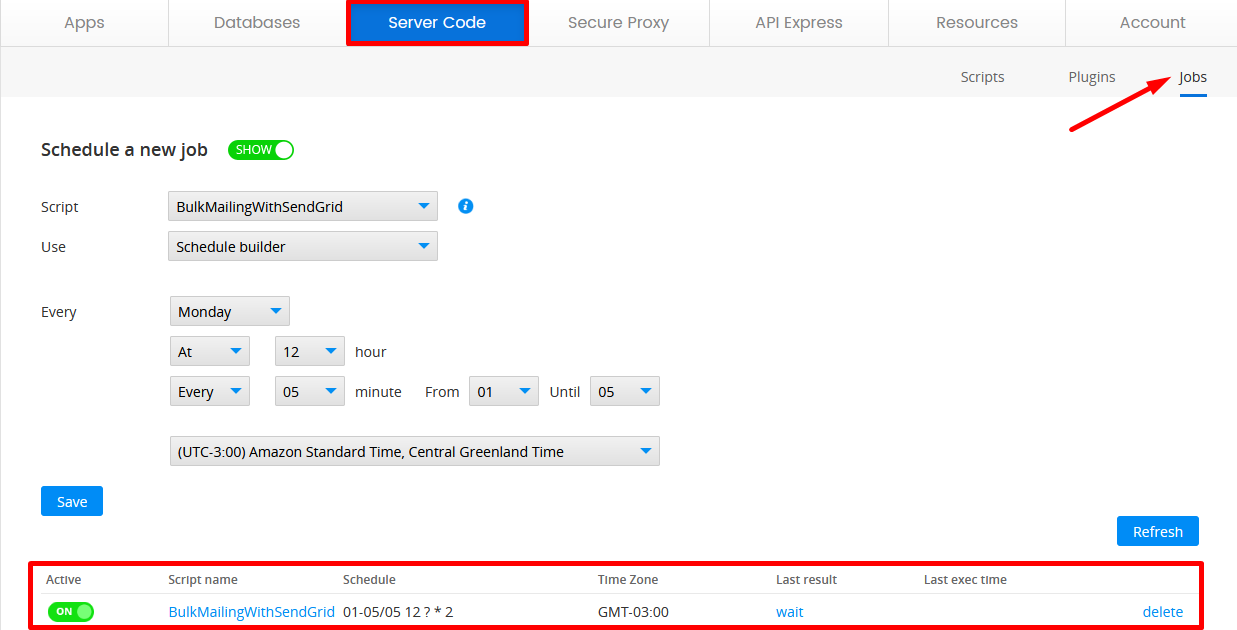1237x630 pixels.
Task: Open the From dropdown showing 01
Action: tap(505, 391)
